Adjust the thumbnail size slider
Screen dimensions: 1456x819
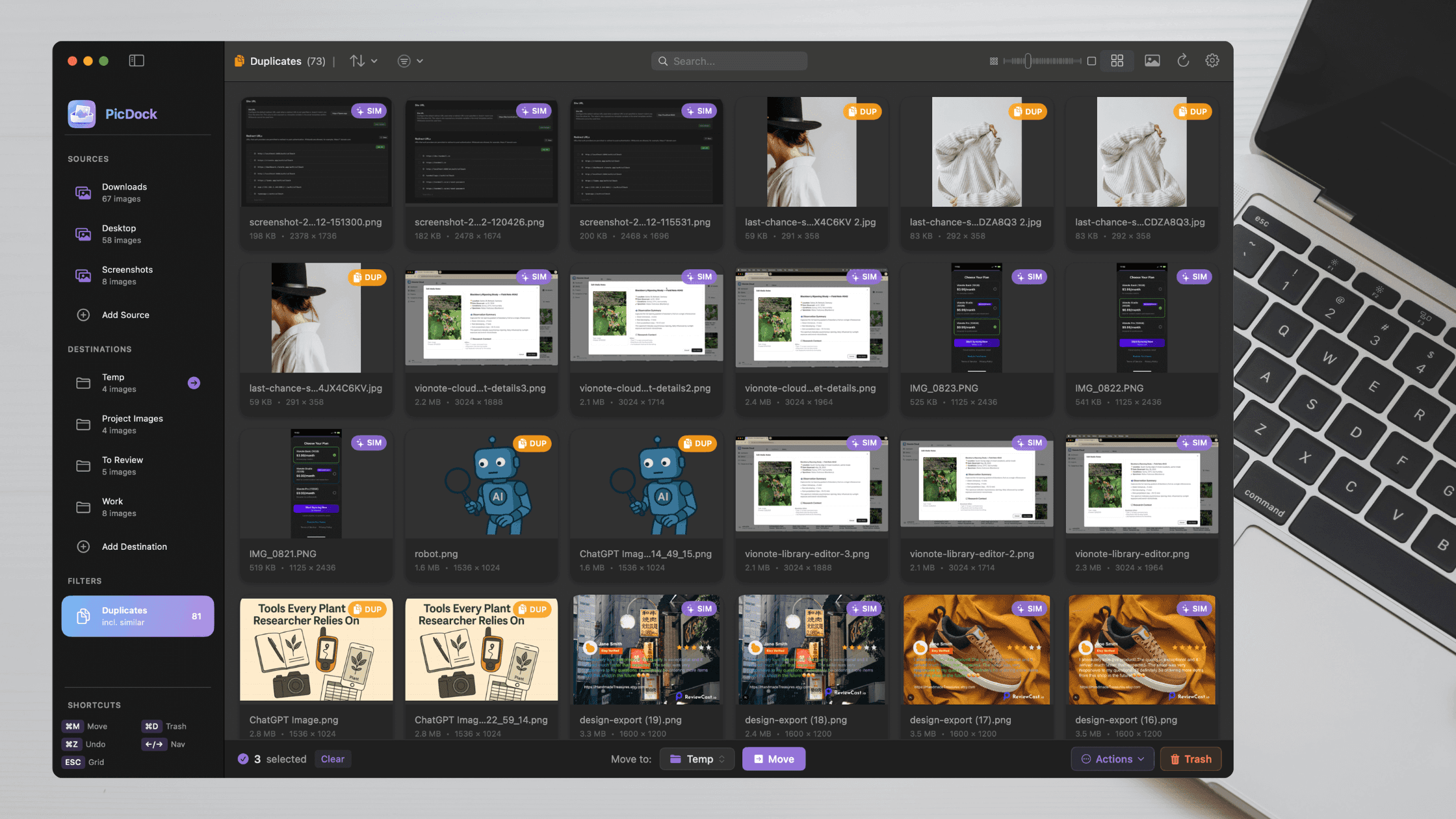1029,60
